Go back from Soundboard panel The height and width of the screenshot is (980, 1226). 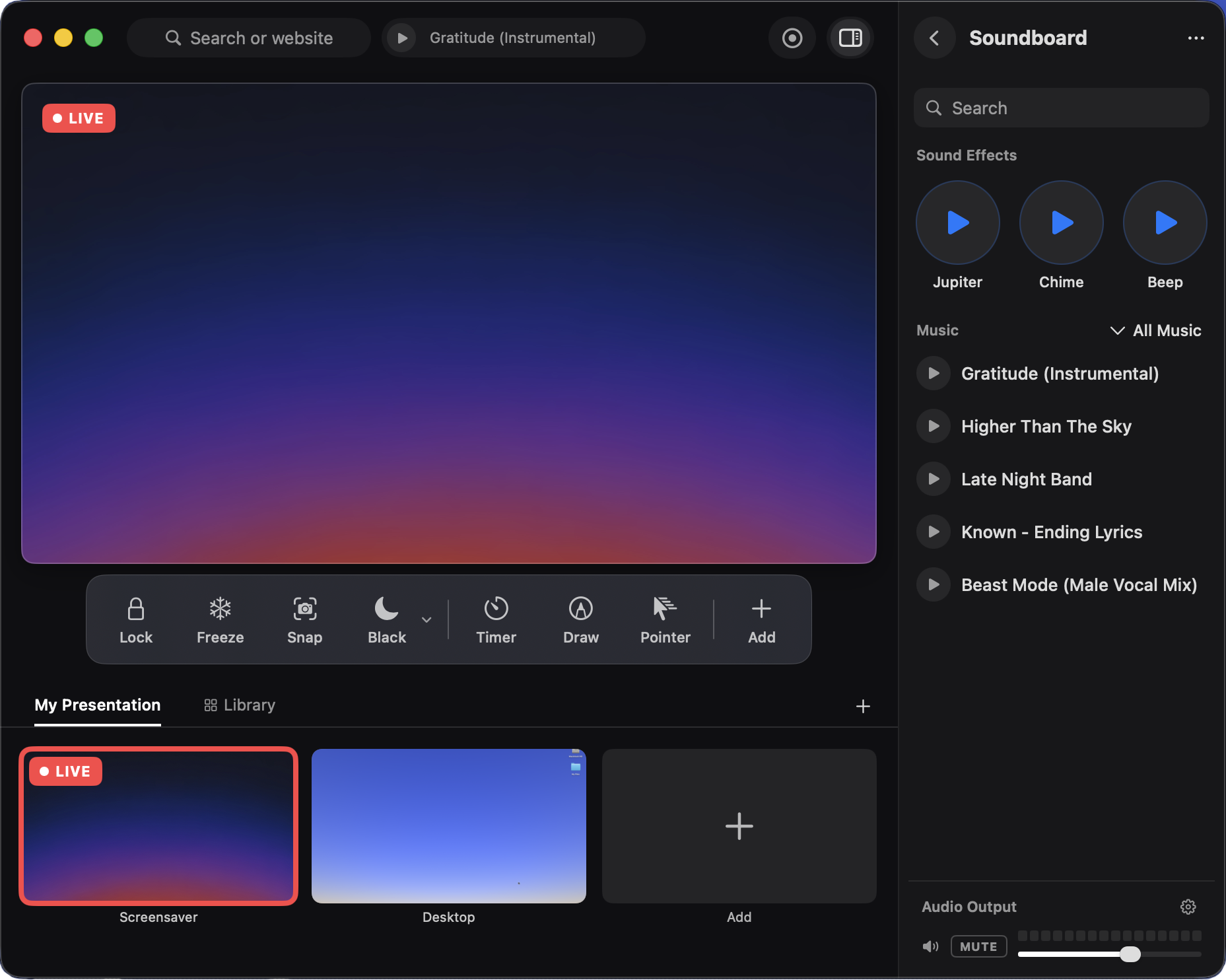click(x=934, y=38)
